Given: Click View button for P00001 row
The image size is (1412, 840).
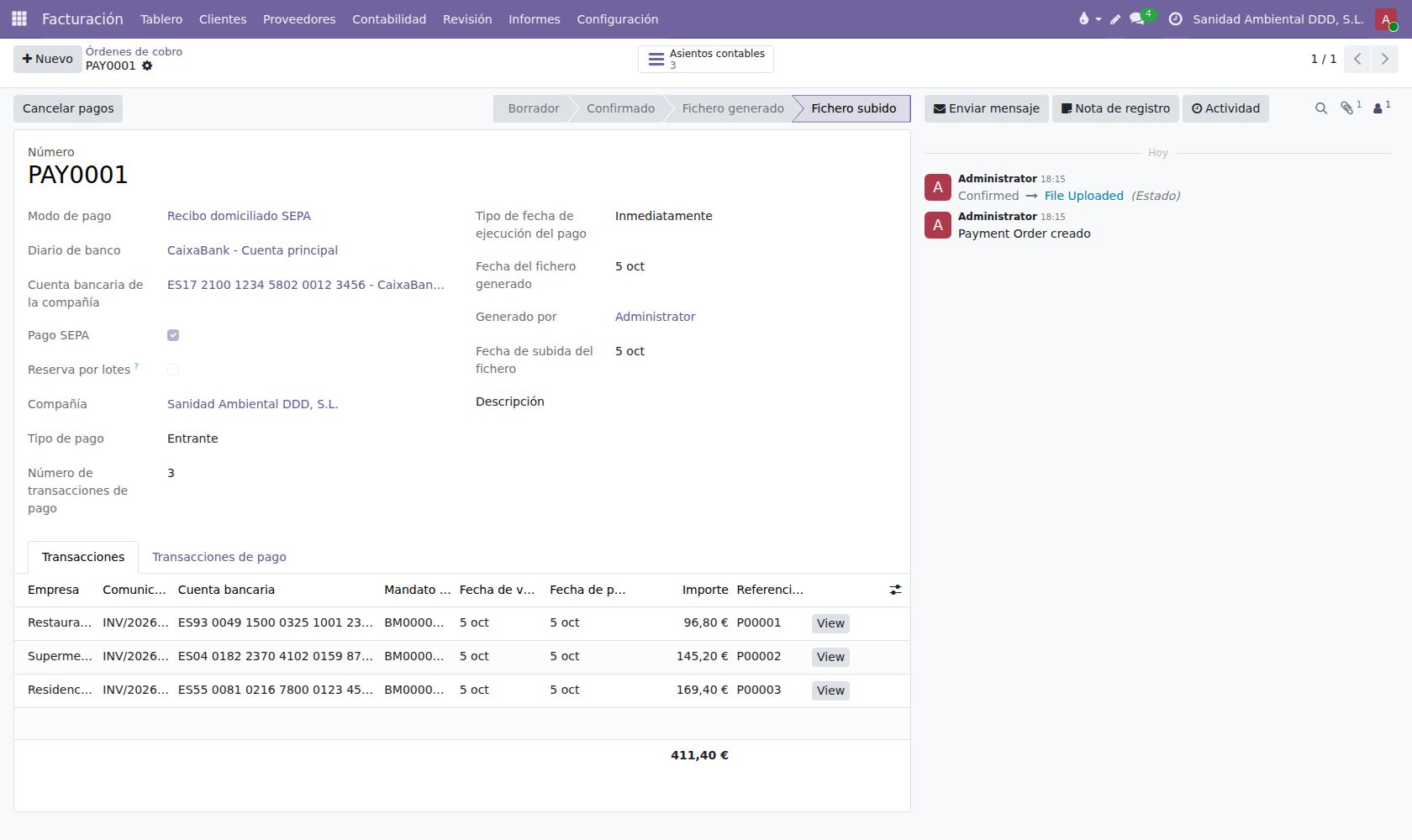Looking at the screenshot, I should click(x=830, y=623).
